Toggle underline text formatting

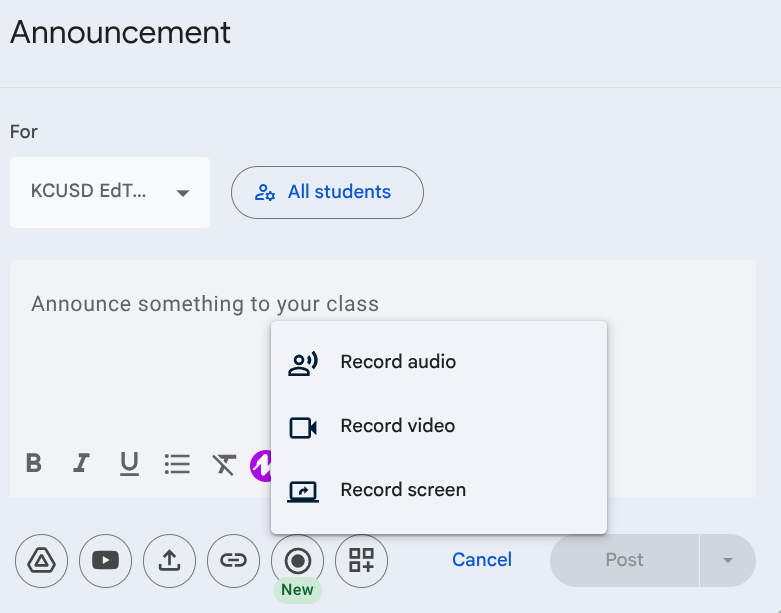tap(129, 464)
